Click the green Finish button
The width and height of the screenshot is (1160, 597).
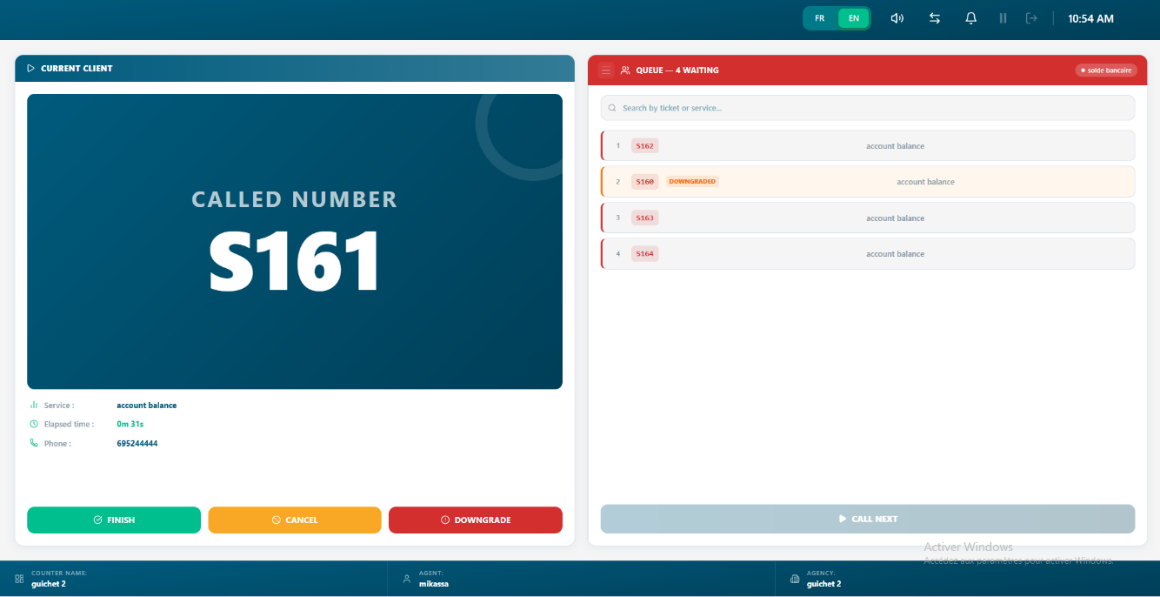click(114, 520)
